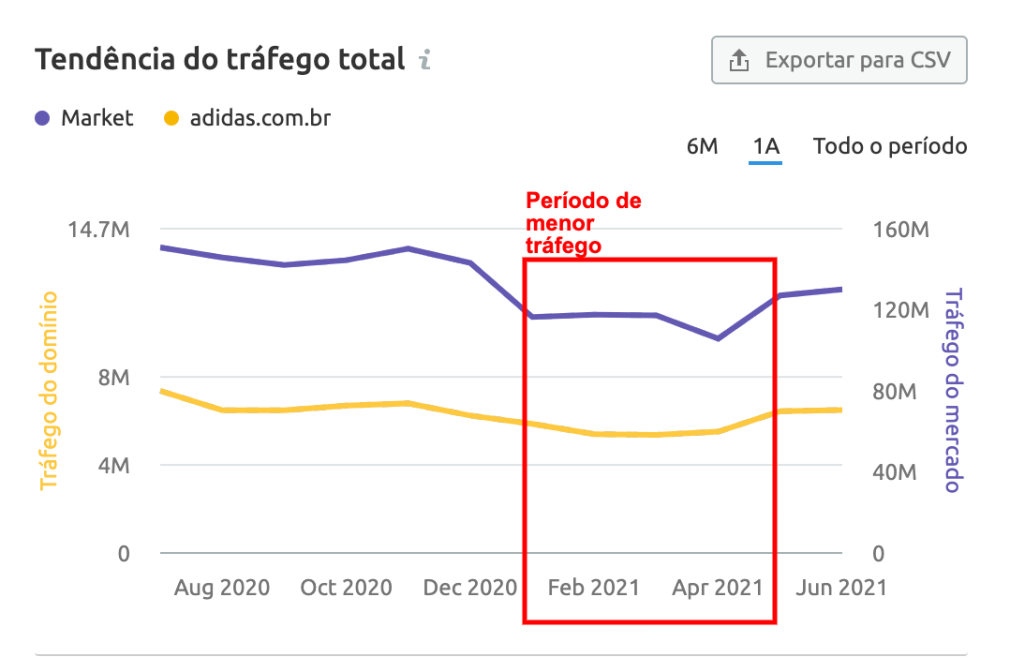1010x672 pixels.
Task: Click the Exportar para CSV button
Action: coord(839,60)
